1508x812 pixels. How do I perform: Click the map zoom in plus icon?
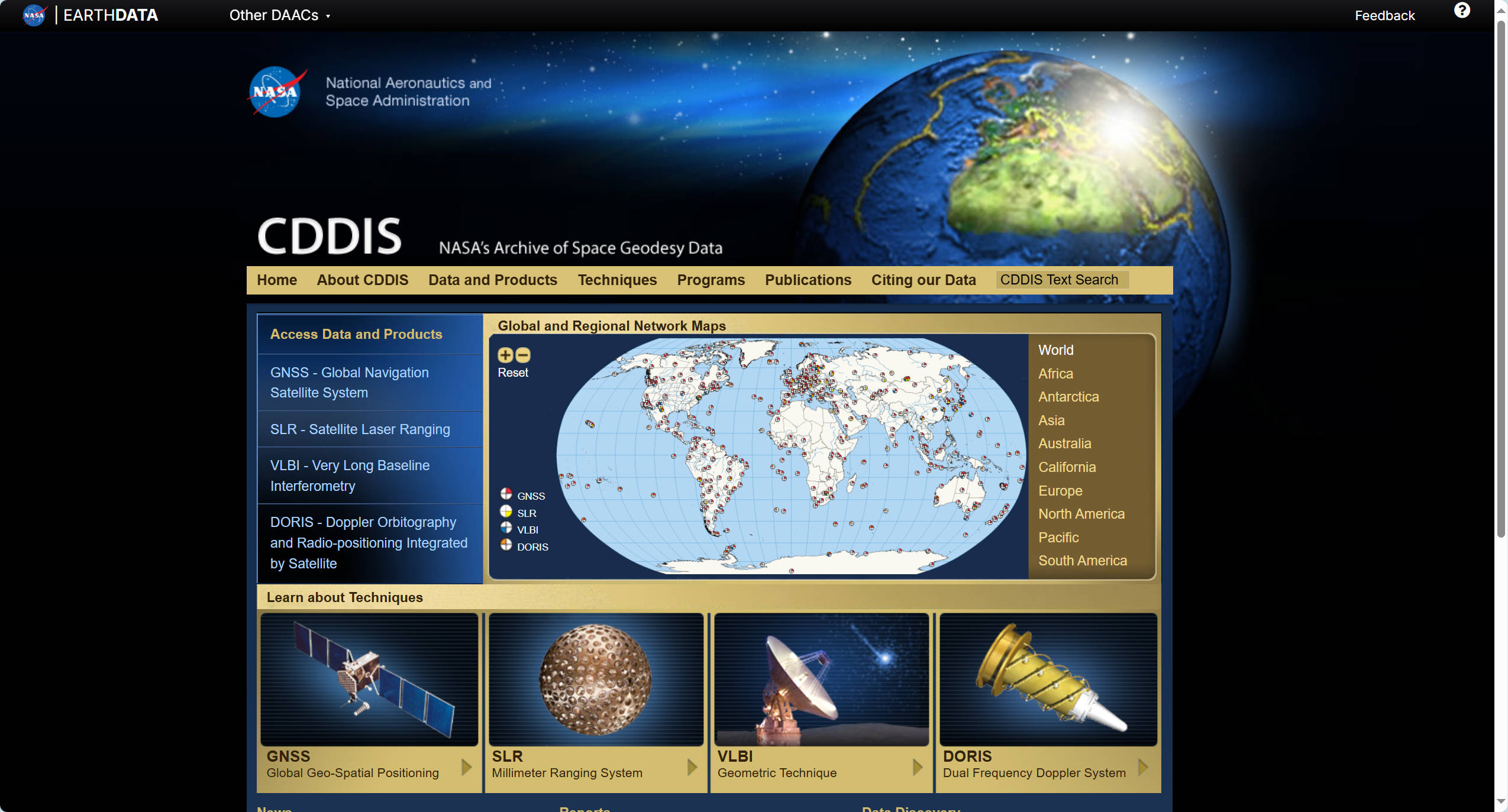coord(505,355)
